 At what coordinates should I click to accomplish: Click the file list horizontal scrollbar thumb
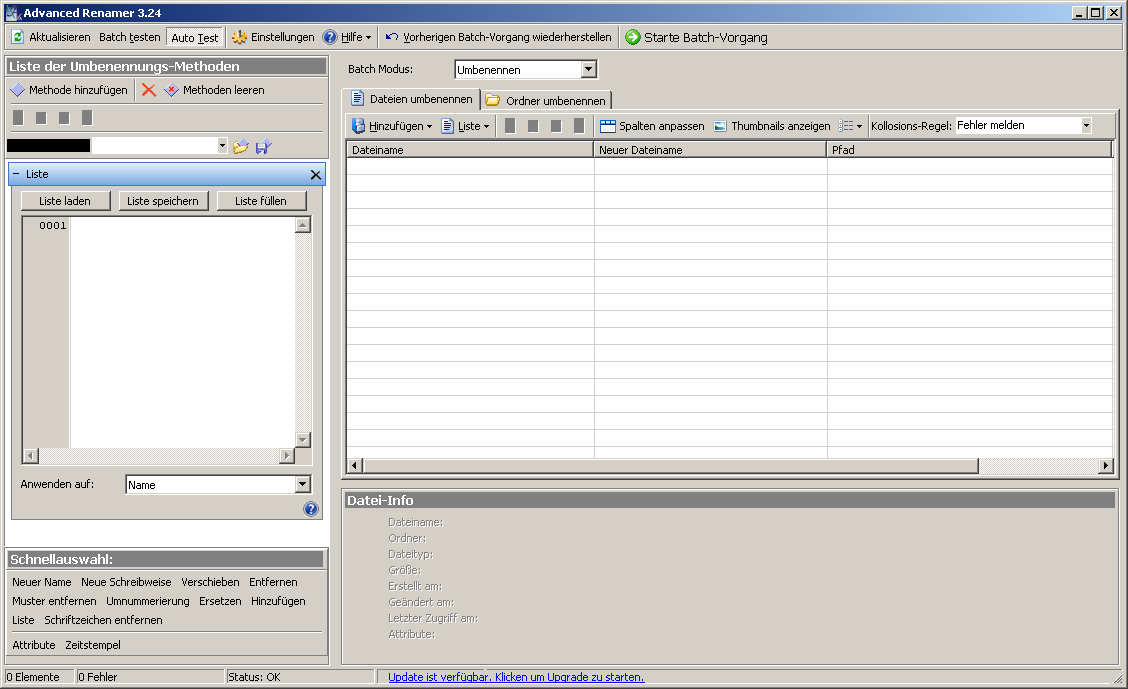pos(670,465)
